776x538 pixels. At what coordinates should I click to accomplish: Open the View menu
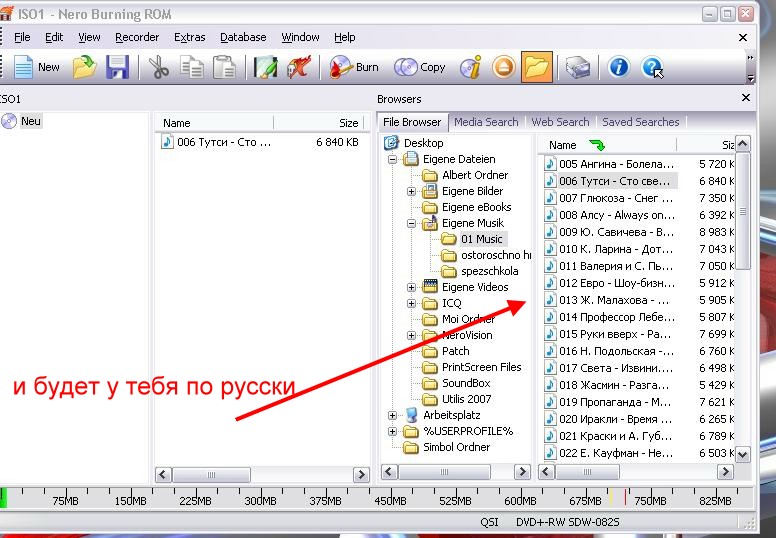[x=89, y=37]
